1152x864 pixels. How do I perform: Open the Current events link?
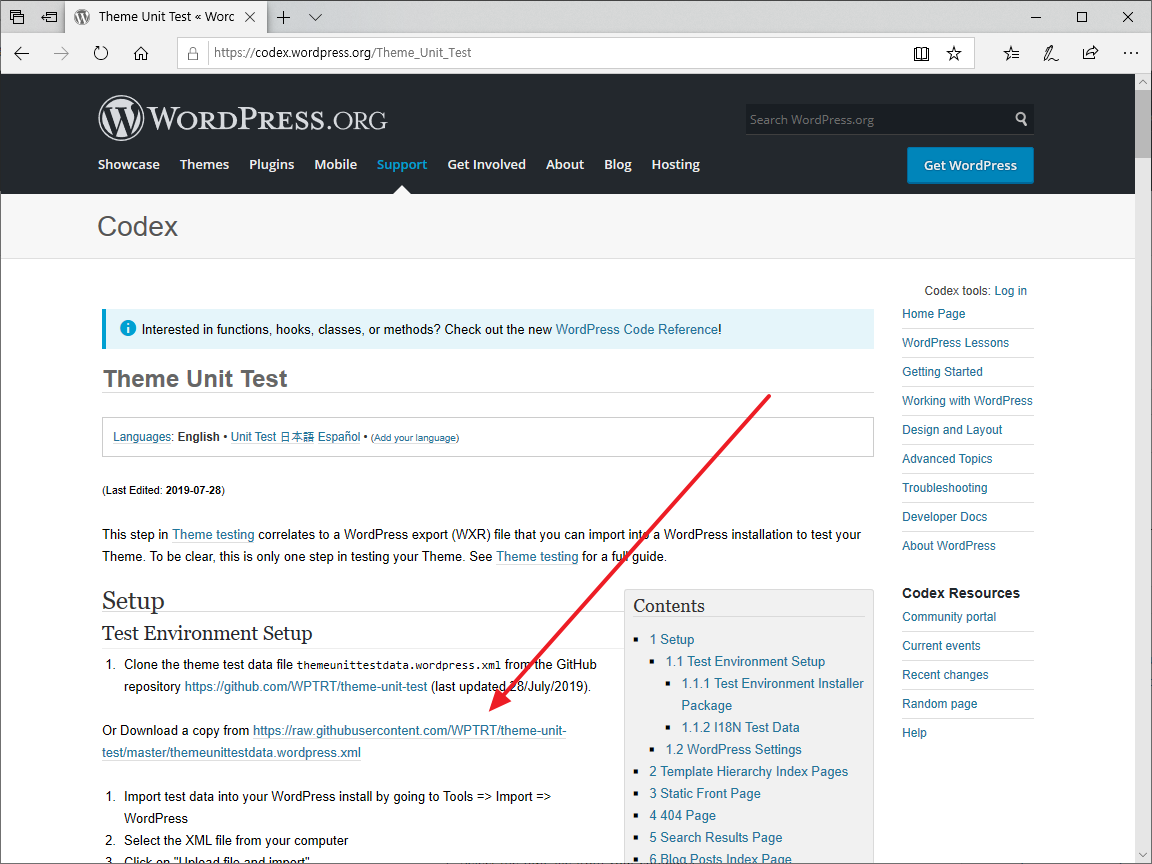(941, 646)
